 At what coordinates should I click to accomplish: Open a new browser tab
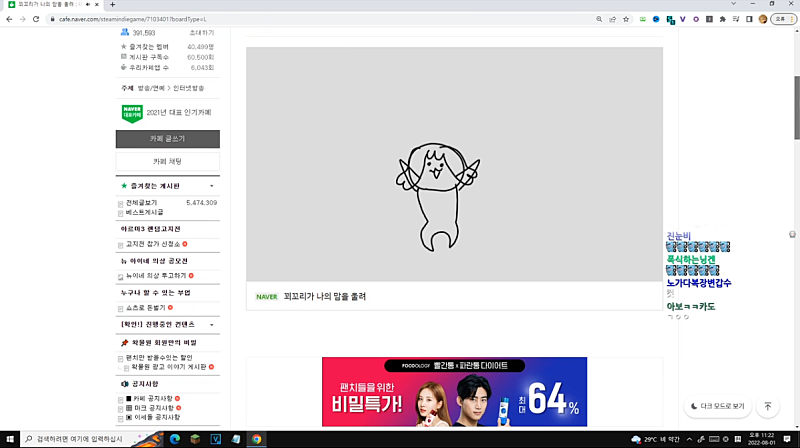[x=112, y=5]
